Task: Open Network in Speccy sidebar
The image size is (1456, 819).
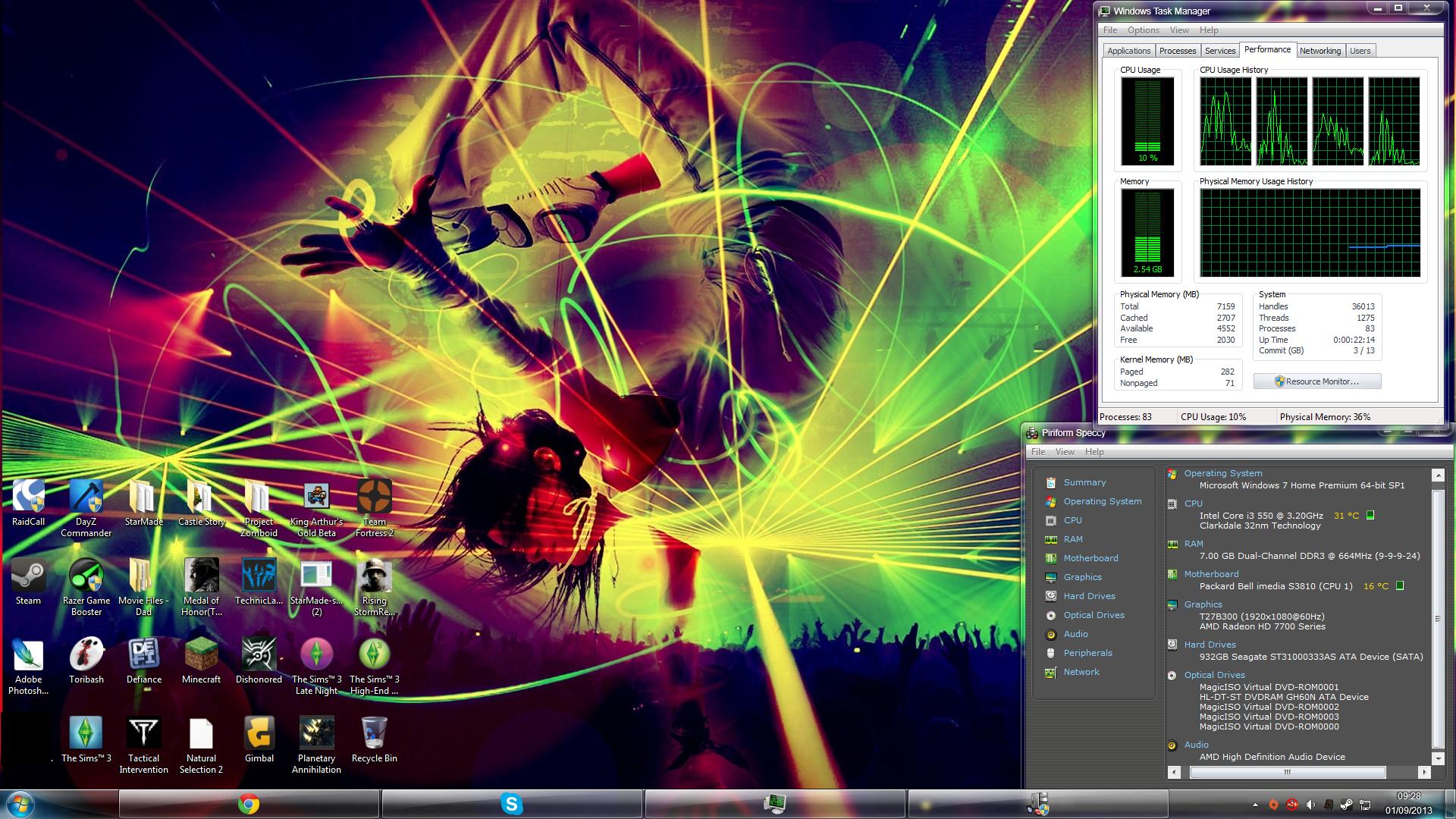Action: pyautogui.click(x=1081, y=672)
